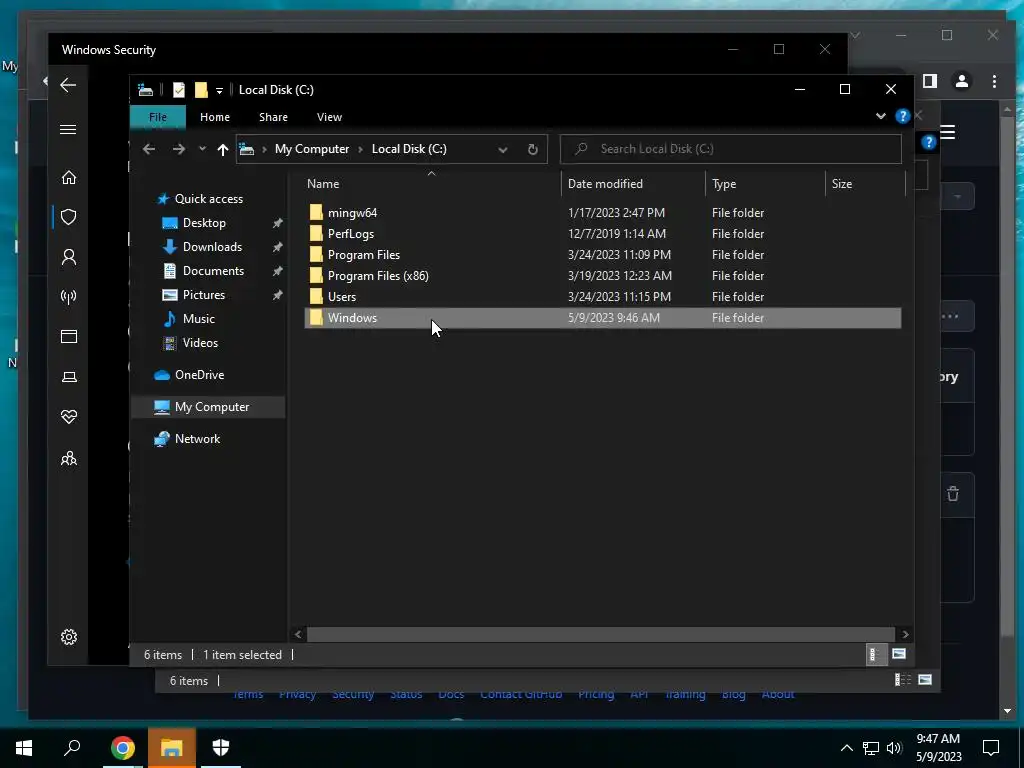This screenshot has height=768, width=1024.
Task: Open Chrome three-dot menu
Action: tap(994, 81)
